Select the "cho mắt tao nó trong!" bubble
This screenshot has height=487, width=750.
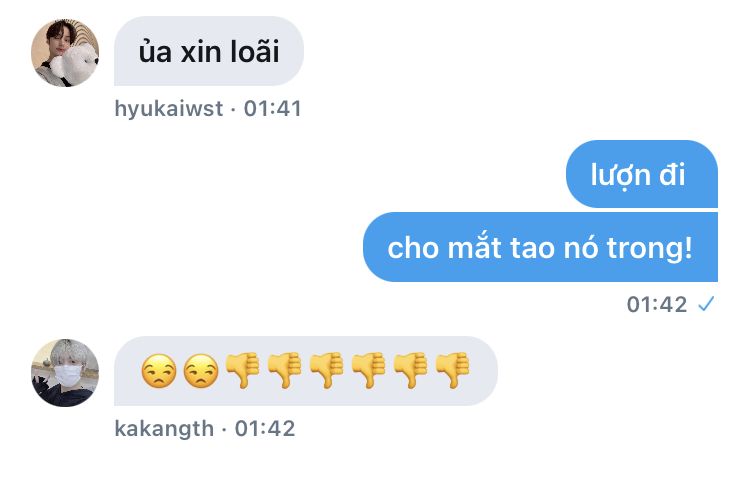[540, 247]
